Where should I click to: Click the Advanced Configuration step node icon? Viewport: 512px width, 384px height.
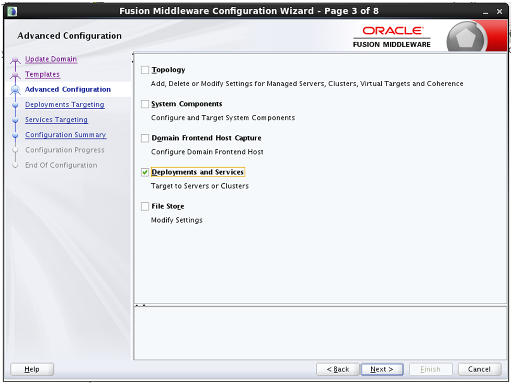click(x=15, y=90)
